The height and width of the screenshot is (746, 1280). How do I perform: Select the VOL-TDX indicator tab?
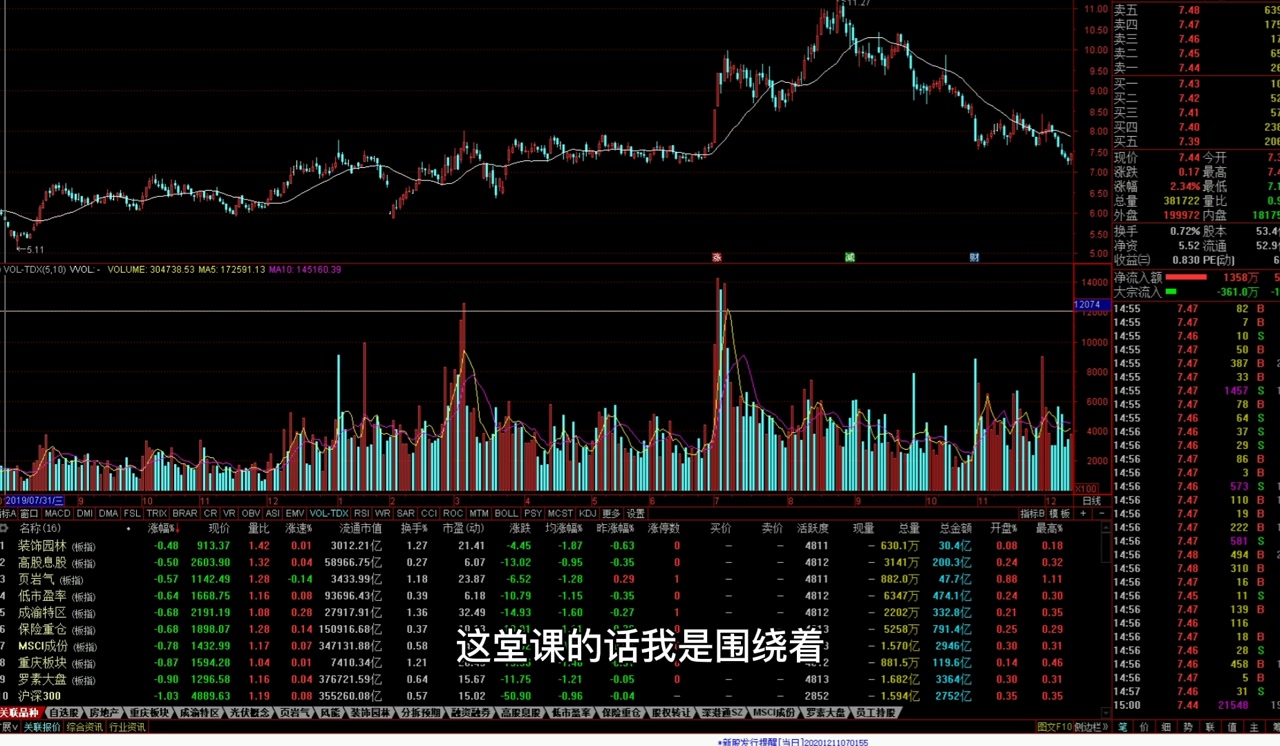(328, 513)
